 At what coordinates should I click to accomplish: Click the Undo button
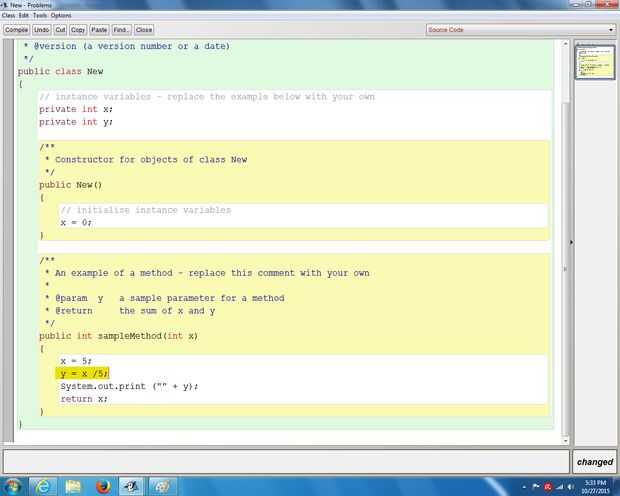[42, 30]
